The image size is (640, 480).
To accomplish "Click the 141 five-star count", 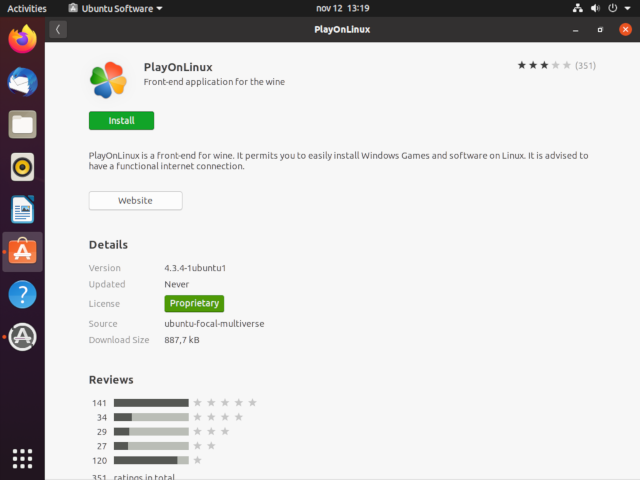I will coord(99,403).
